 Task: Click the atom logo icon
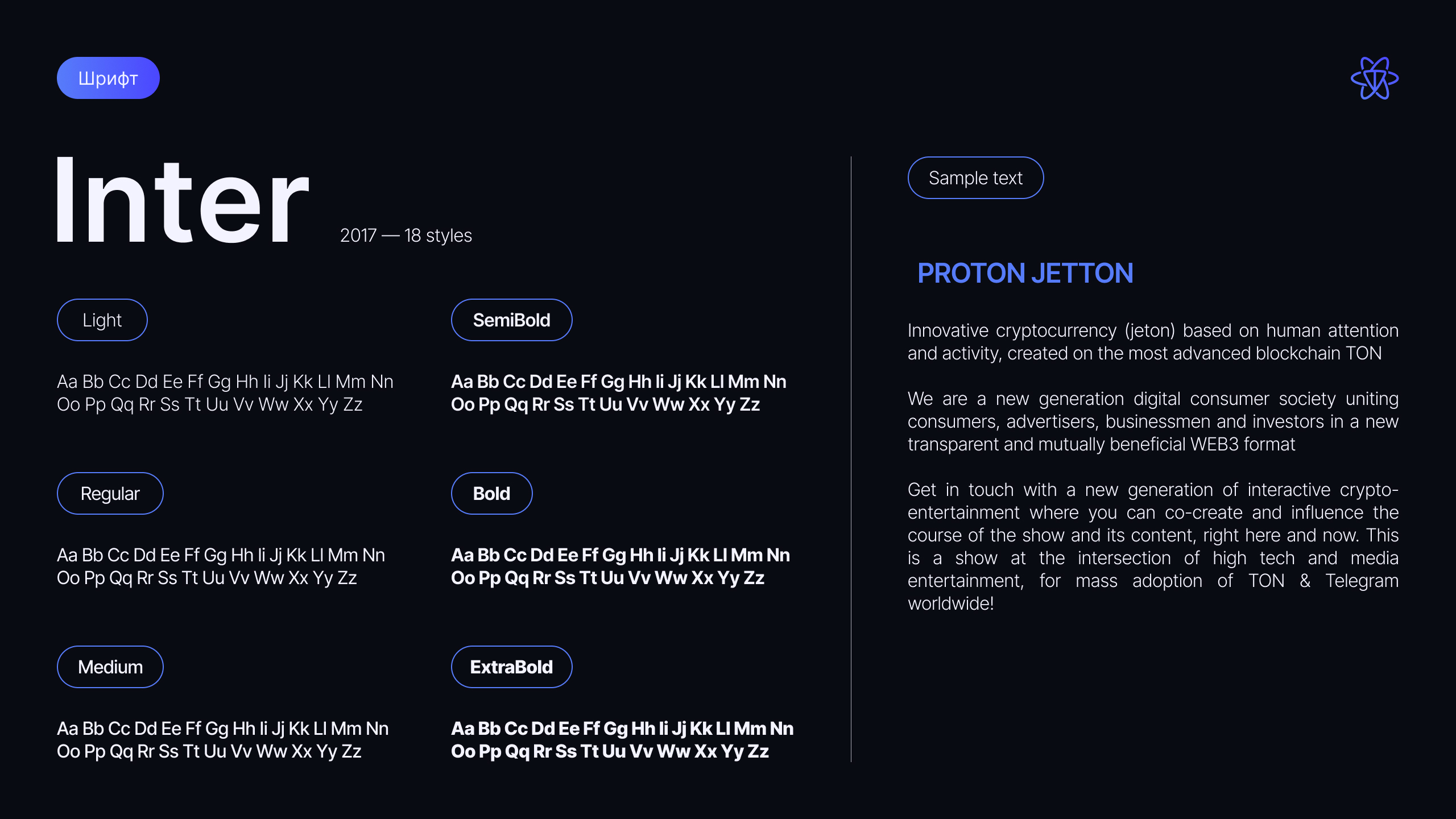pyautogui.click(x=1374, y=78)
